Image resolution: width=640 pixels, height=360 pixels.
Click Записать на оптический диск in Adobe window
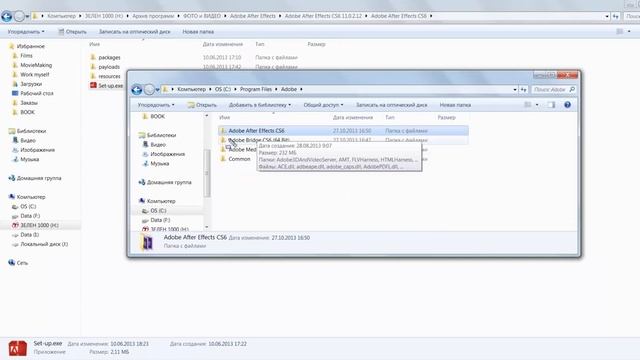tap(391, 105)
